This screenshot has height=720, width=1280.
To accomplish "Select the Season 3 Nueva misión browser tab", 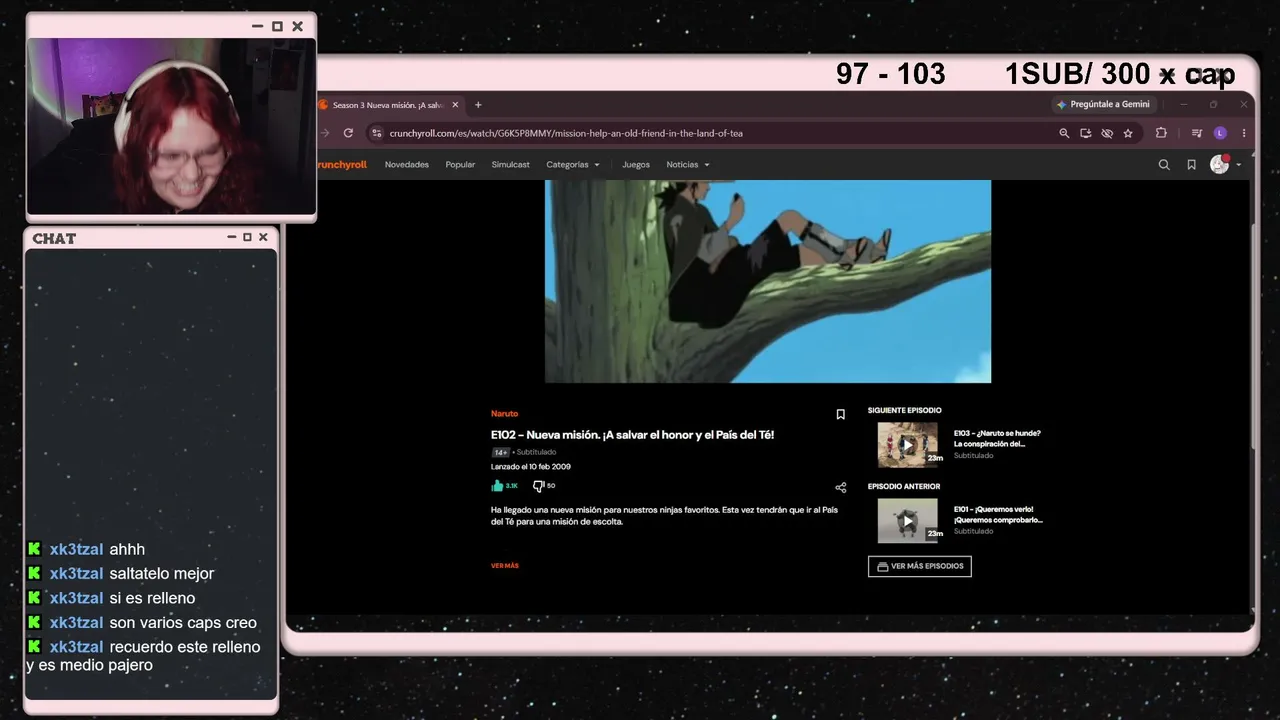I will coord(388,105).
